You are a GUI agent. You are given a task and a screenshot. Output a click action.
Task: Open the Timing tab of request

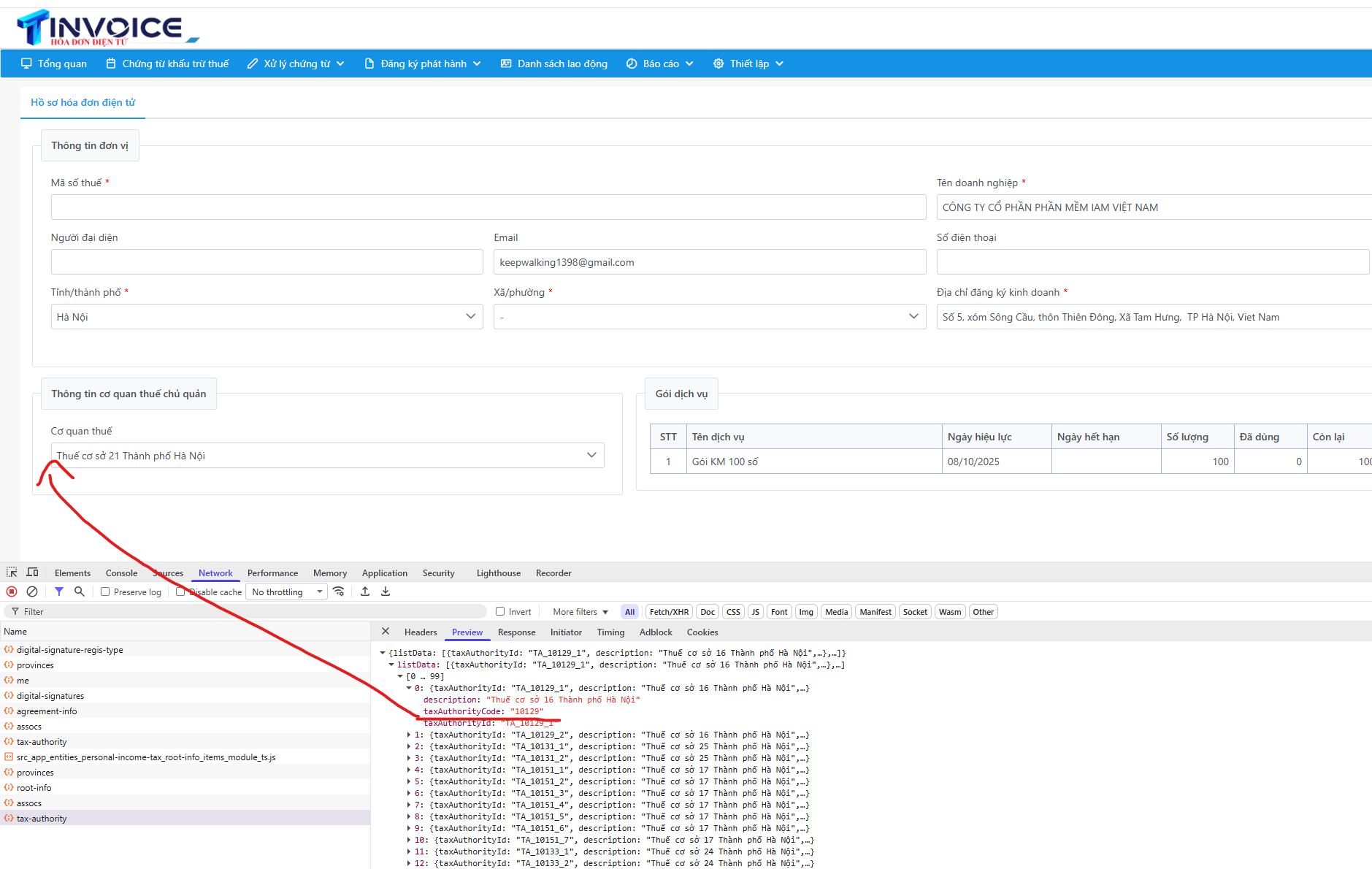[x=610, y=632]
